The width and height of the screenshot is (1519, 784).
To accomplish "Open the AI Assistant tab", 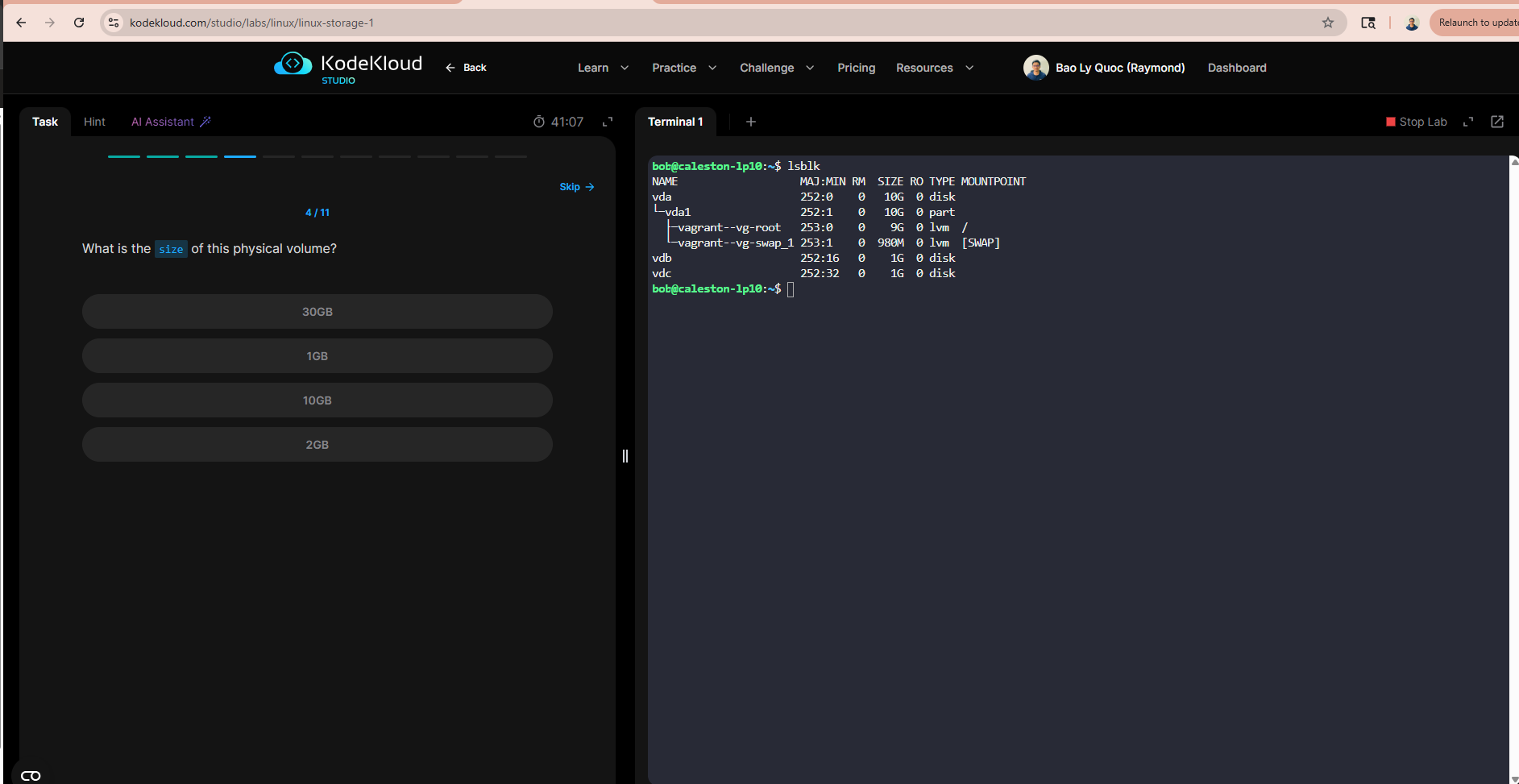I will pos(170,122).
